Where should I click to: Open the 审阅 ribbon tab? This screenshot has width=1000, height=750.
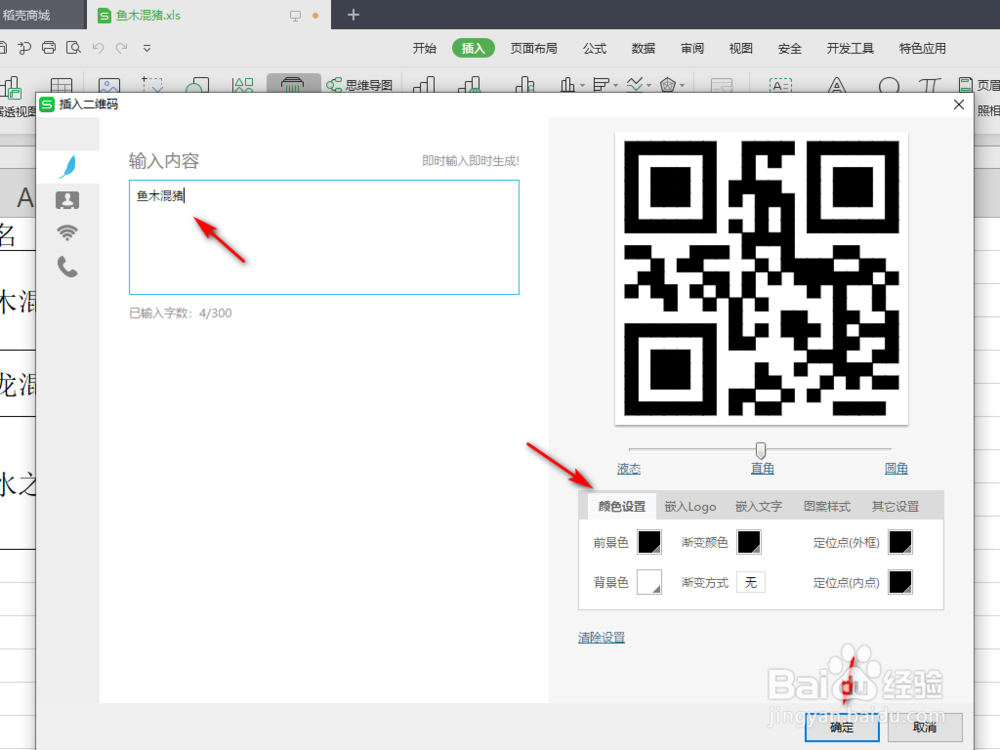(x=692, y=48)
